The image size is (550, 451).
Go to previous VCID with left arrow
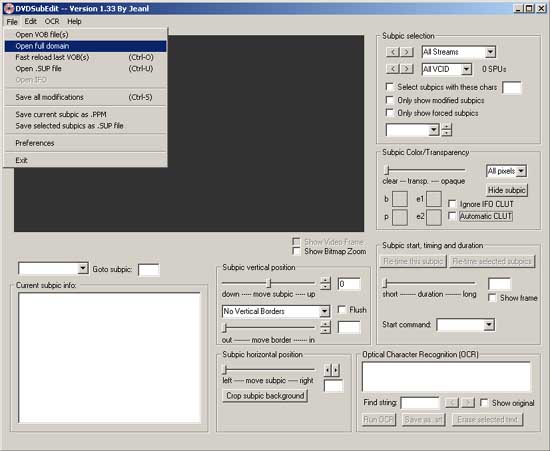coord(393,68)
